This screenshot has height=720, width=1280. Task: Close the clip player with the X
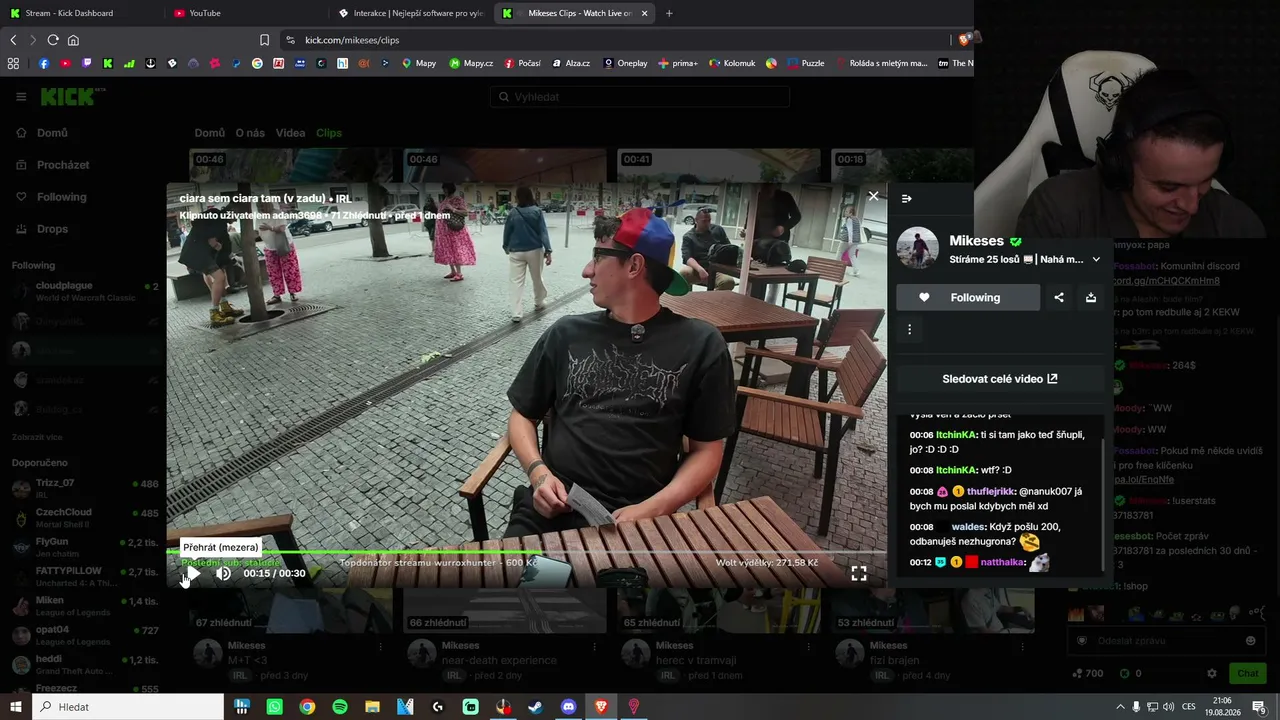873,196
